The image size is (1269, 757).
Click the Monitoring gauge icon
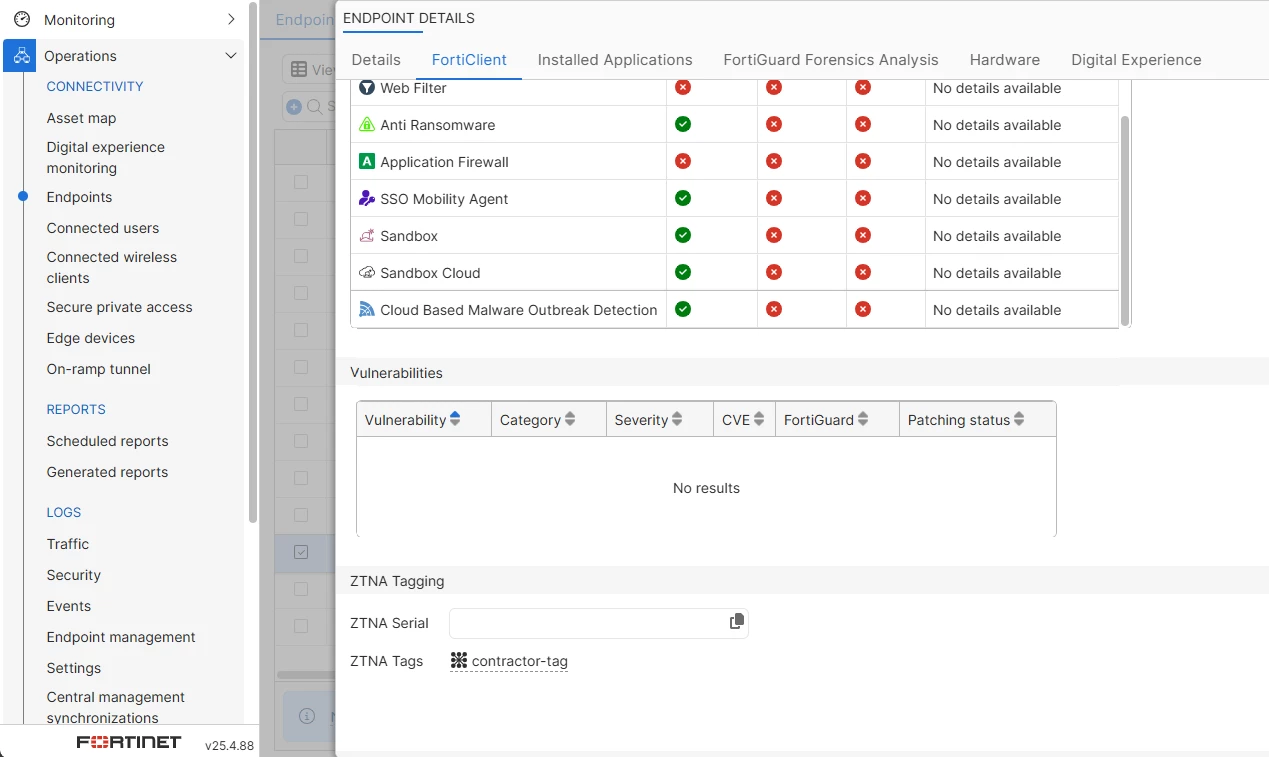(21, 19)
